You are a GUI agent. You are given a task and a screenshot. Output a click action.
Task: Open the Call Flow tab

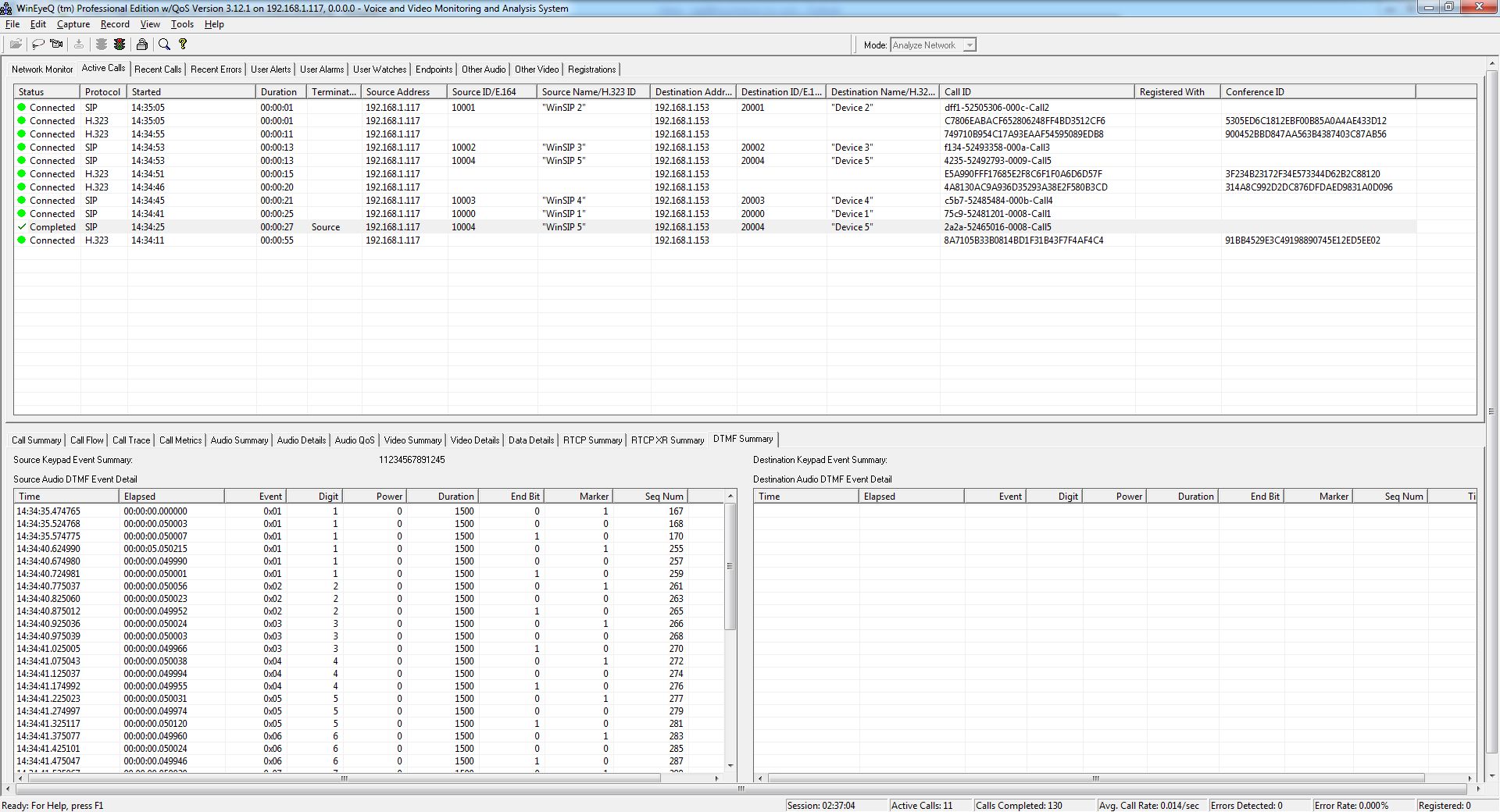pyautogui.click(x=87, y=440)
